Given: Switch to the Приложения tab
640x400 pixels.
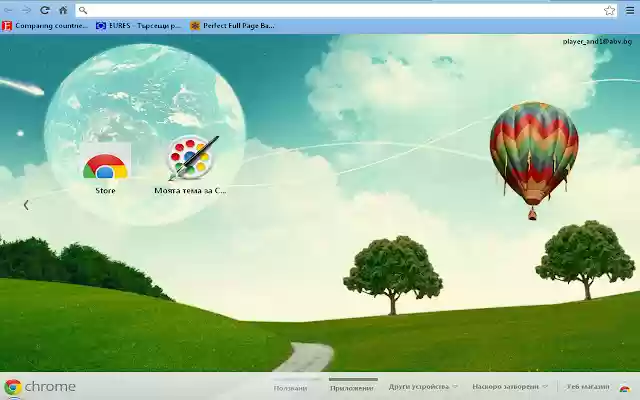Looking at the screenshot, I should (x=352, y=388).
